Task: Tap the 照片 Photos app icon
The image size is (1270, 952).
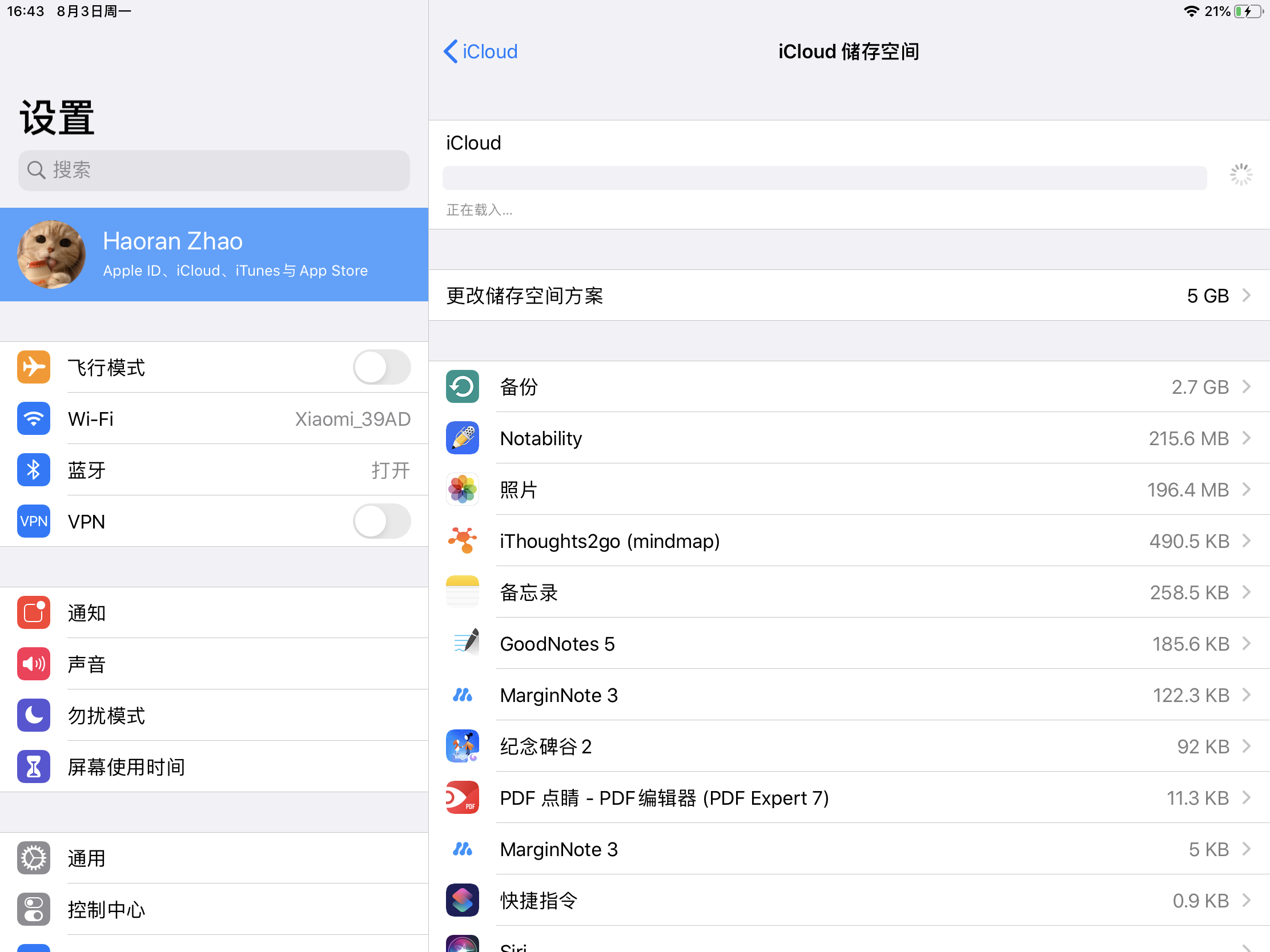Action: pos(462,490)
